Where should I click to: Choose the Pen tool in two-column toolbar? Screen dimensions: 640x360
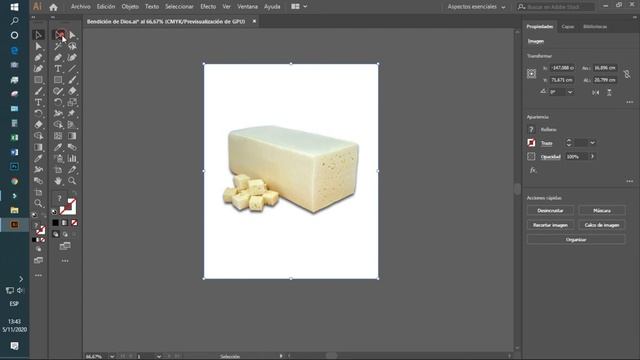58,58
